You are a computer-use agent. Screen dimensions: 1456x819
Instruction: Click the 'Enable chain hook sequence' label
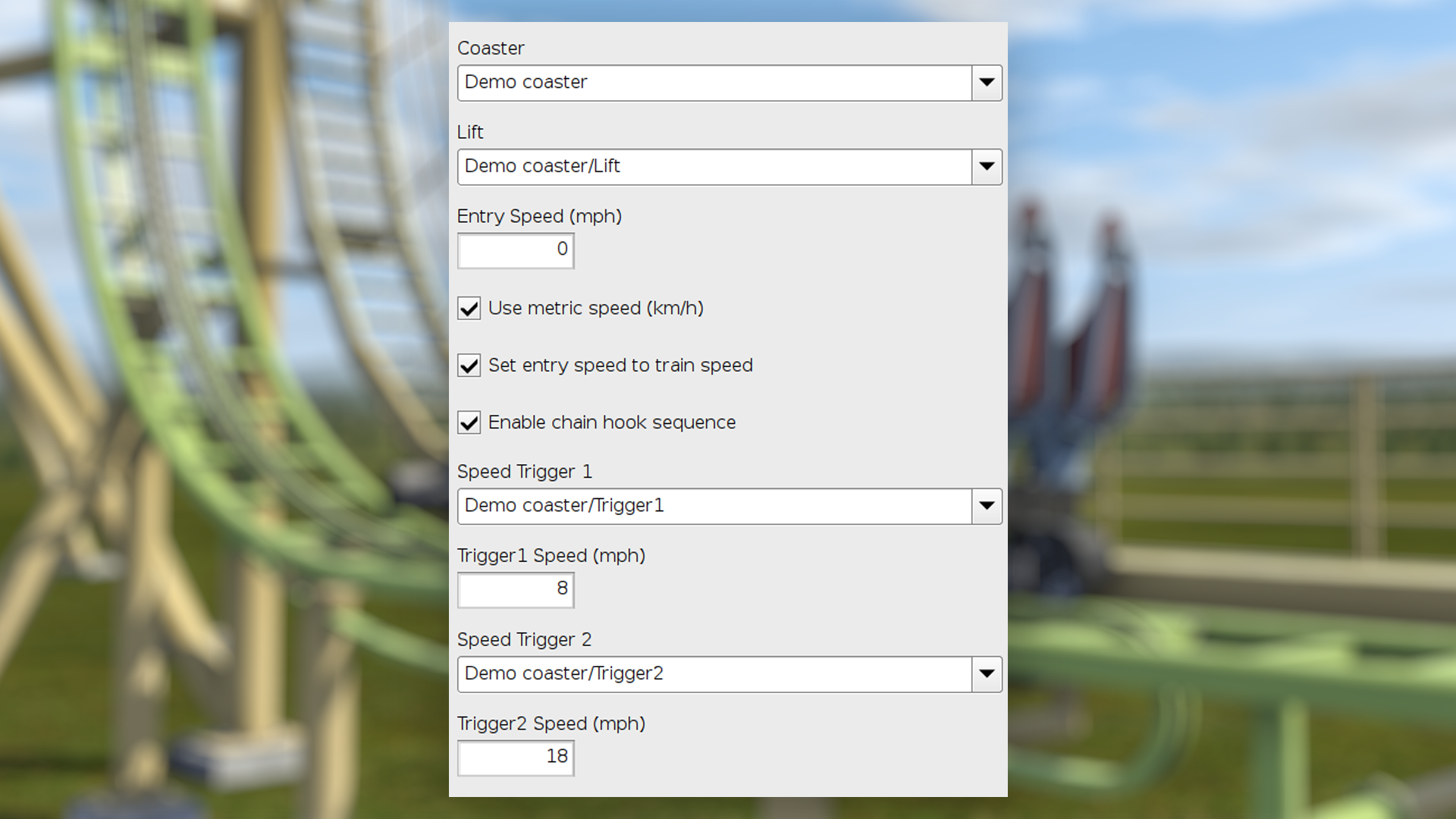coord(612,422)
